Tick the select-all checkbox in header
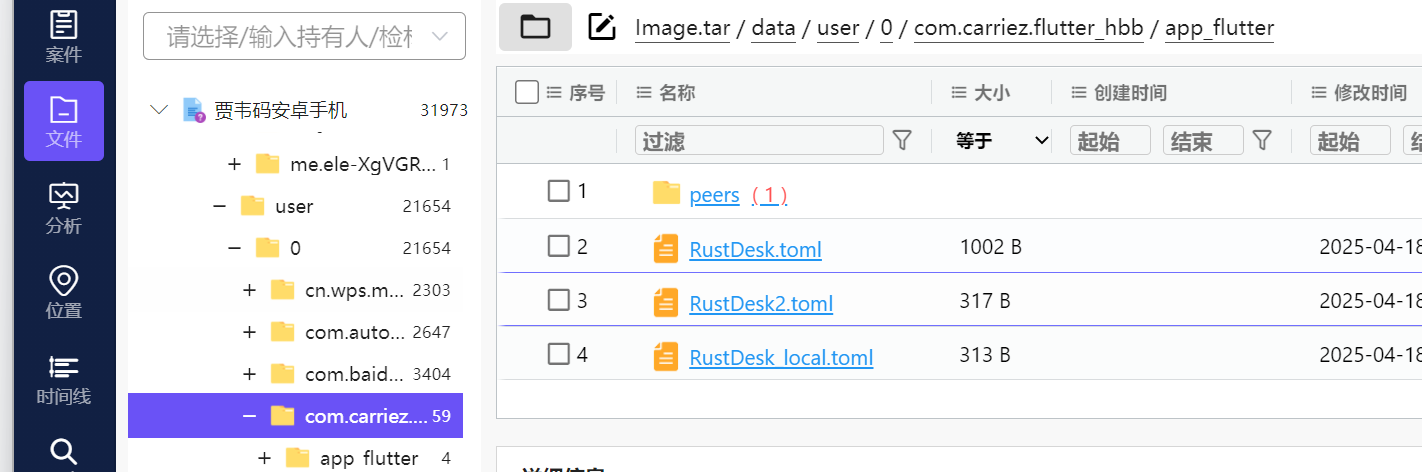 point(527,92)
